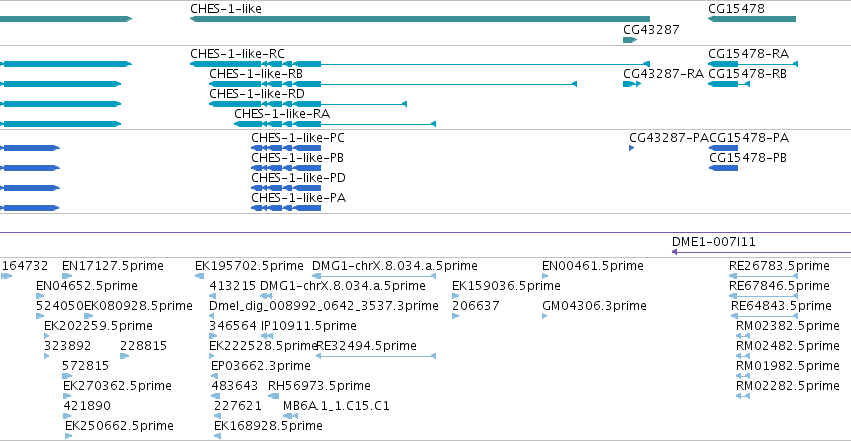Select the EST label 206637

click(x=475, y=306)
